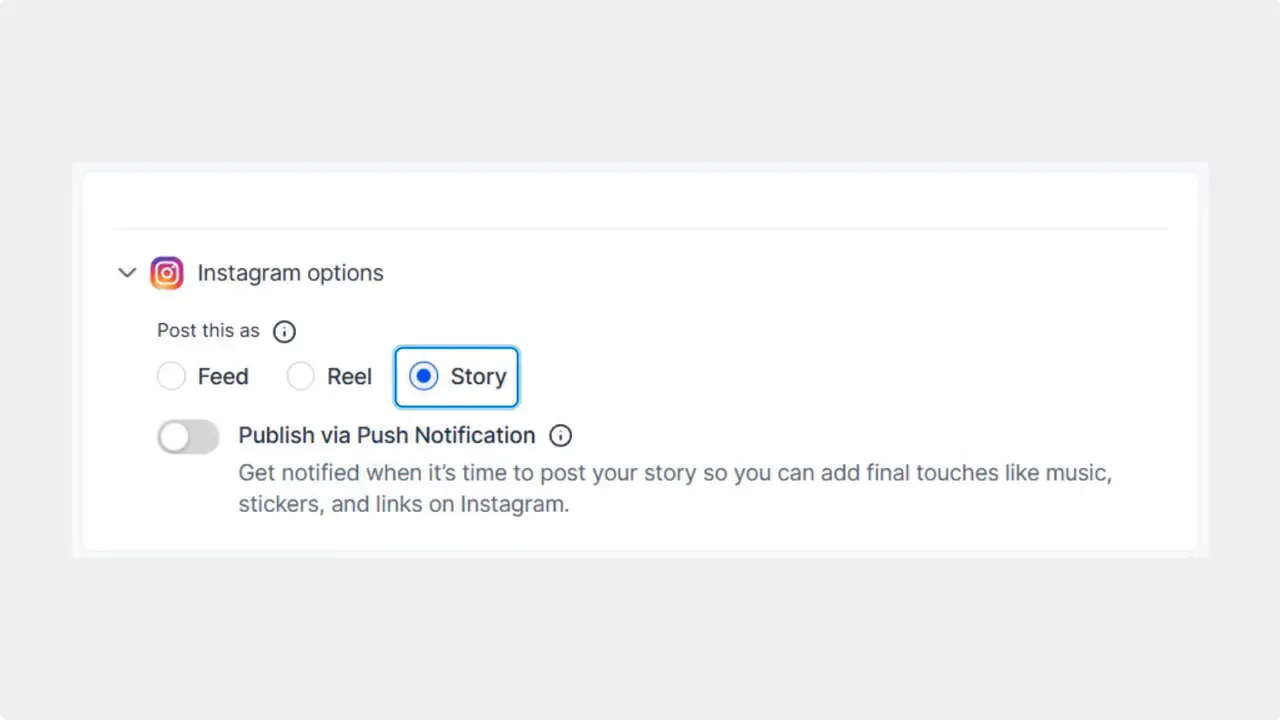Click the 'Publish via Push Notification' label

387,435
